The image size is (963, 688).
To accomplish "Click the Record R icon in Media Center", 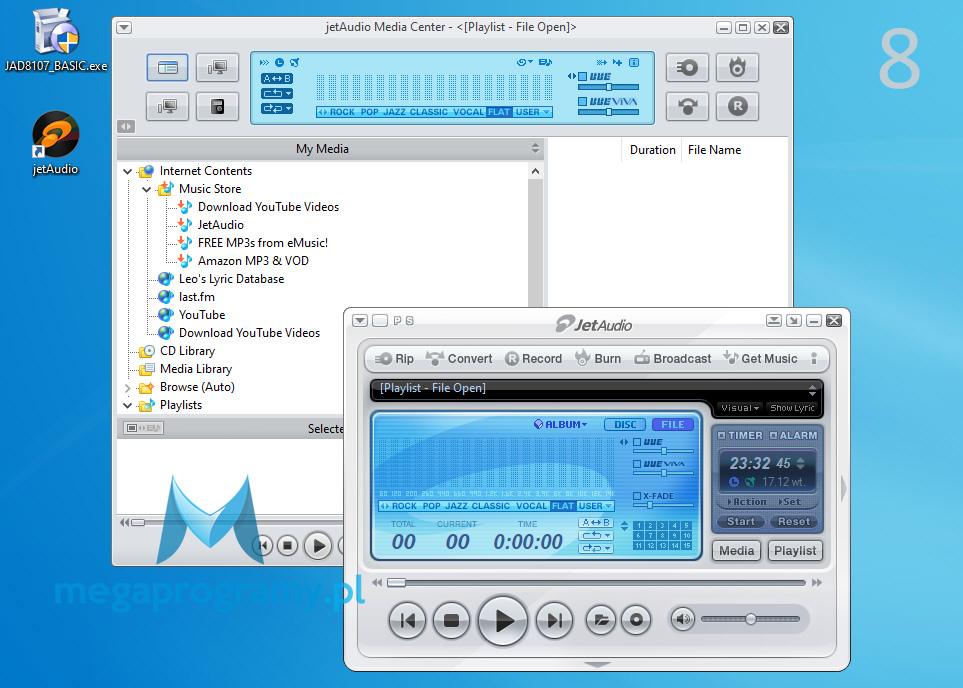I will (x=737, y=107).
